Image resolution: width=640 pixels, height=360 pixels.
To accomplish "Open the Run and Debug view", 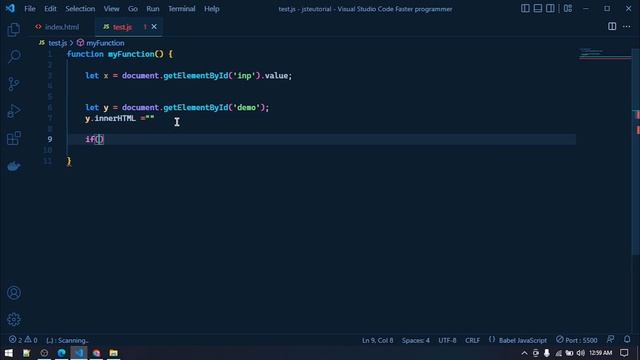I will 13,111.
